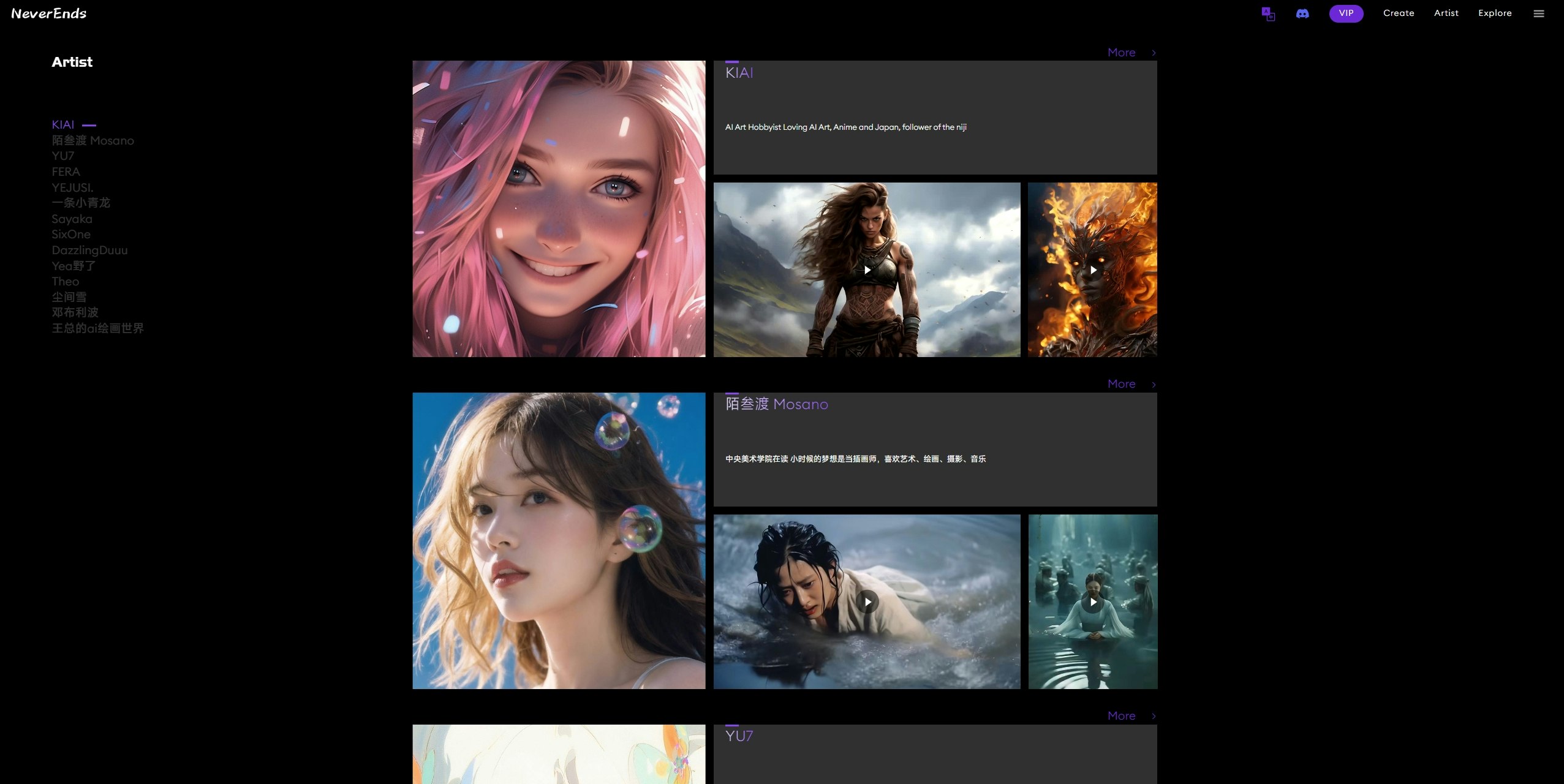The width and height of the screenshot is (1564, 784).
Task: Play the fire demon video
Action: [x=1093, y=270]
